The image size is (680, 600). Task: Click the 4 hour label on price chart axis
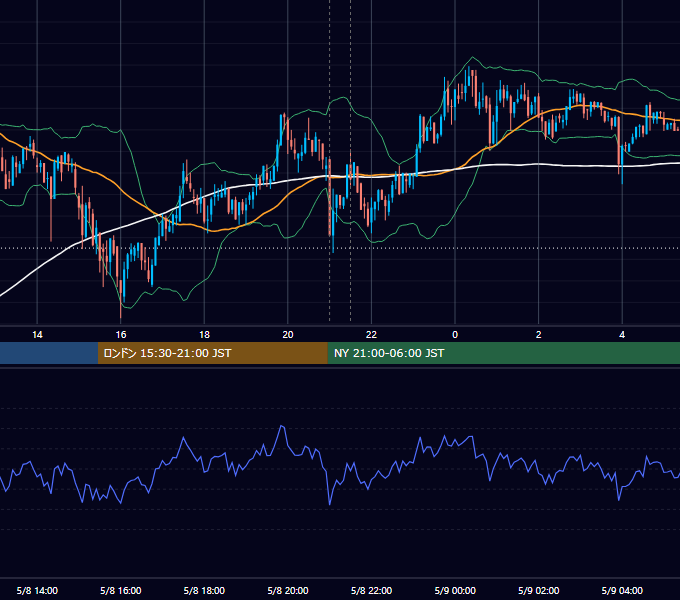tap(622, 335)
